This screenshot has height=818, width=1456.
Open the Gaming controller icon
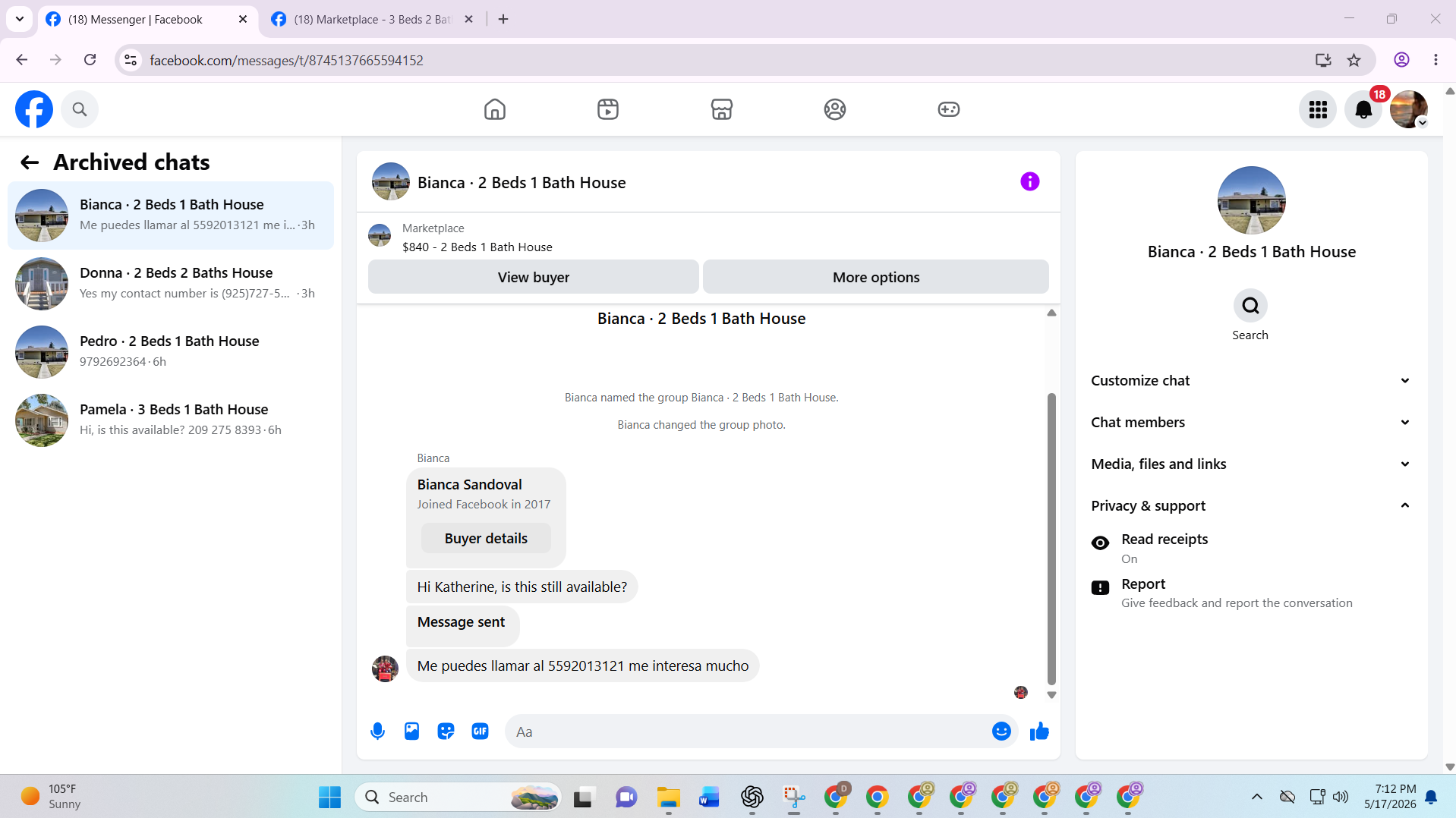949,109
